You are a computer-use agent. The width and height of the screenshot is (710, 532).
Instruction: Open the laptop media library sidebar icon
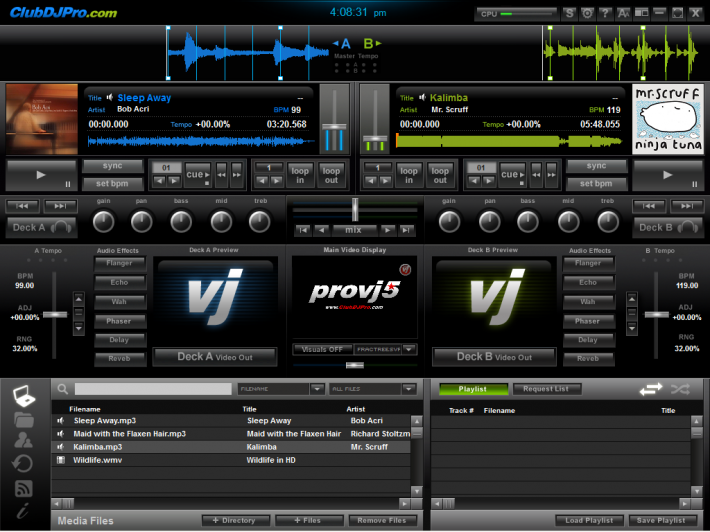tap(24, 395)
